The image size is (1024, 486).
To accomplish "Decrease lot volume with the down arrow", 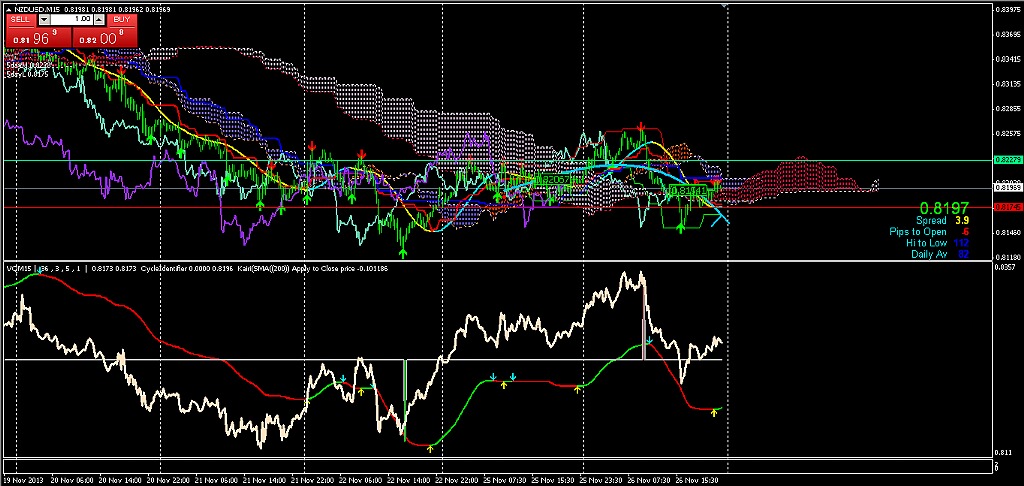I will coord(43,20).
